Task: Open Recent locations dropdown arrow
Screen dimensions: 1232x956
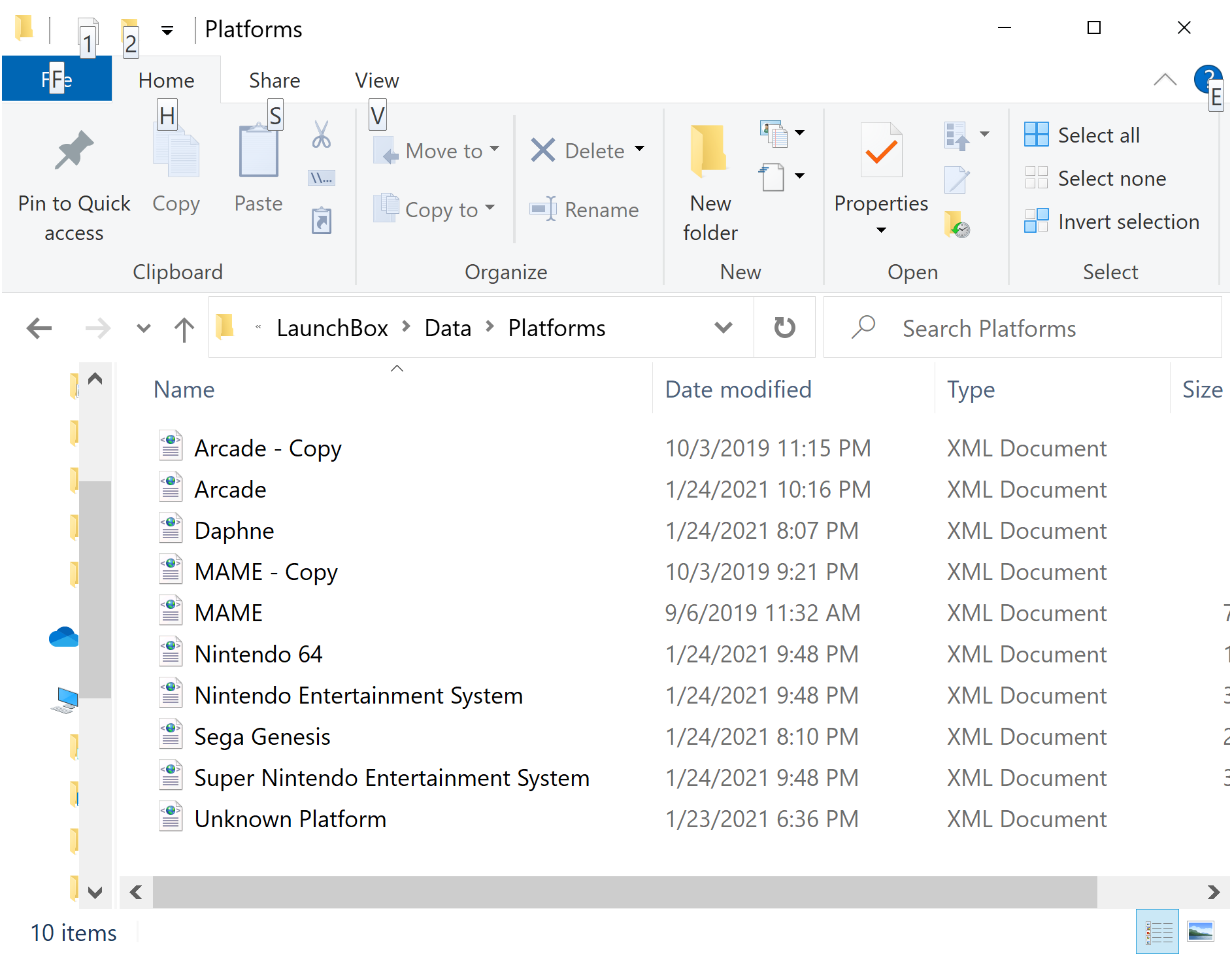Action: [x=144, y=328]
